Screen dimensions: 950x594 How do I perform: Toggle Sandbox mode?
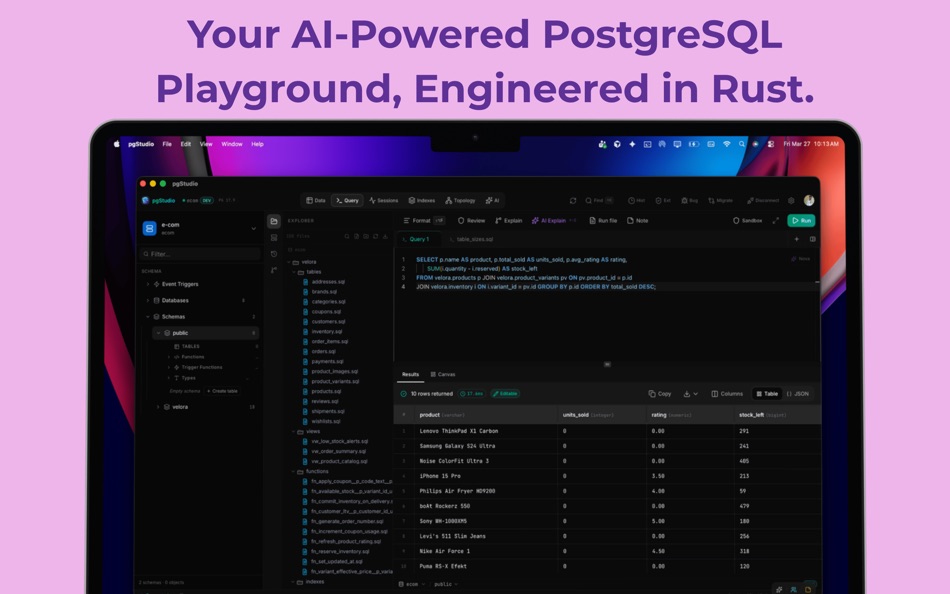[x=748, y=221]
